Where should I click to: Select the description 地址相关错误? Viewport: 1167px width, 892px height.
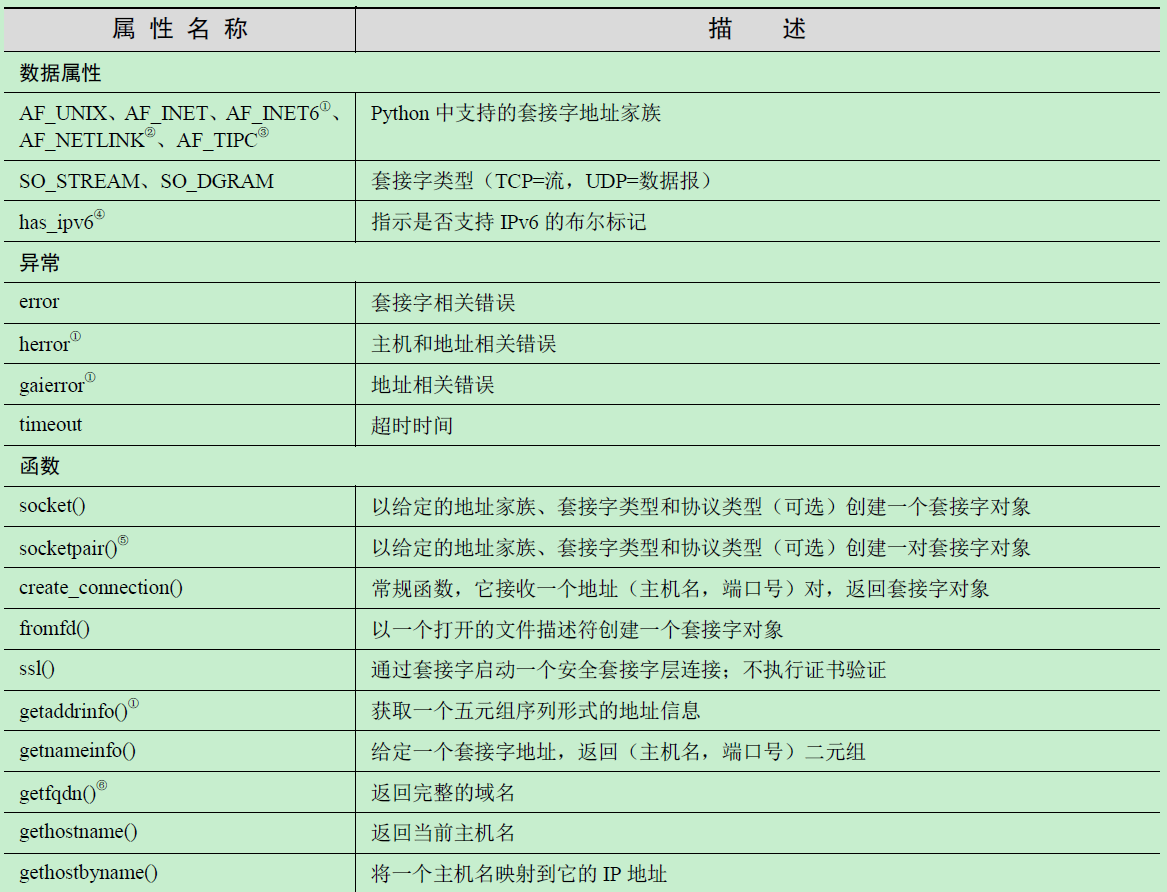(x=432, y=385)
